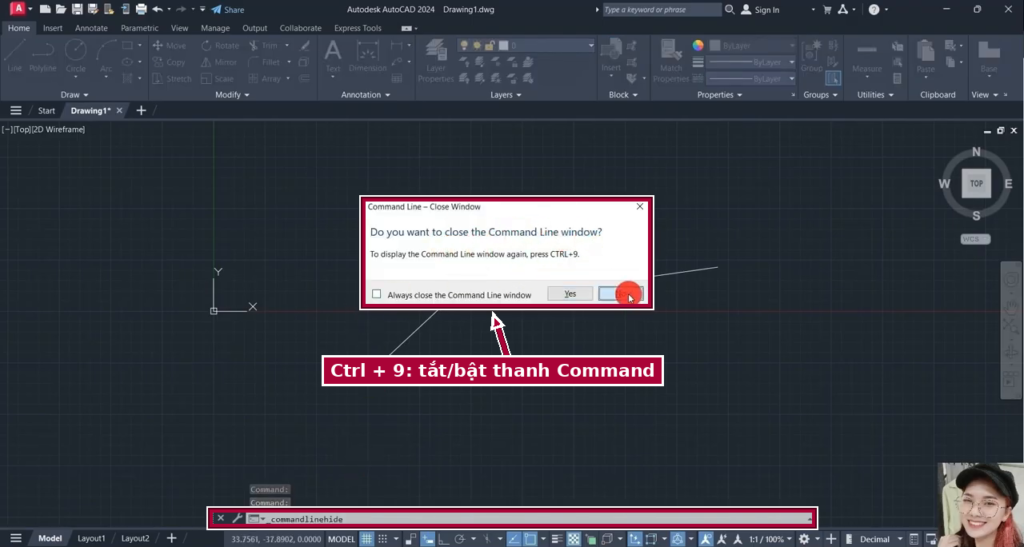Expand the Block panel dropdown
The width and height of the screenshot is (1024, 547).
623,95
